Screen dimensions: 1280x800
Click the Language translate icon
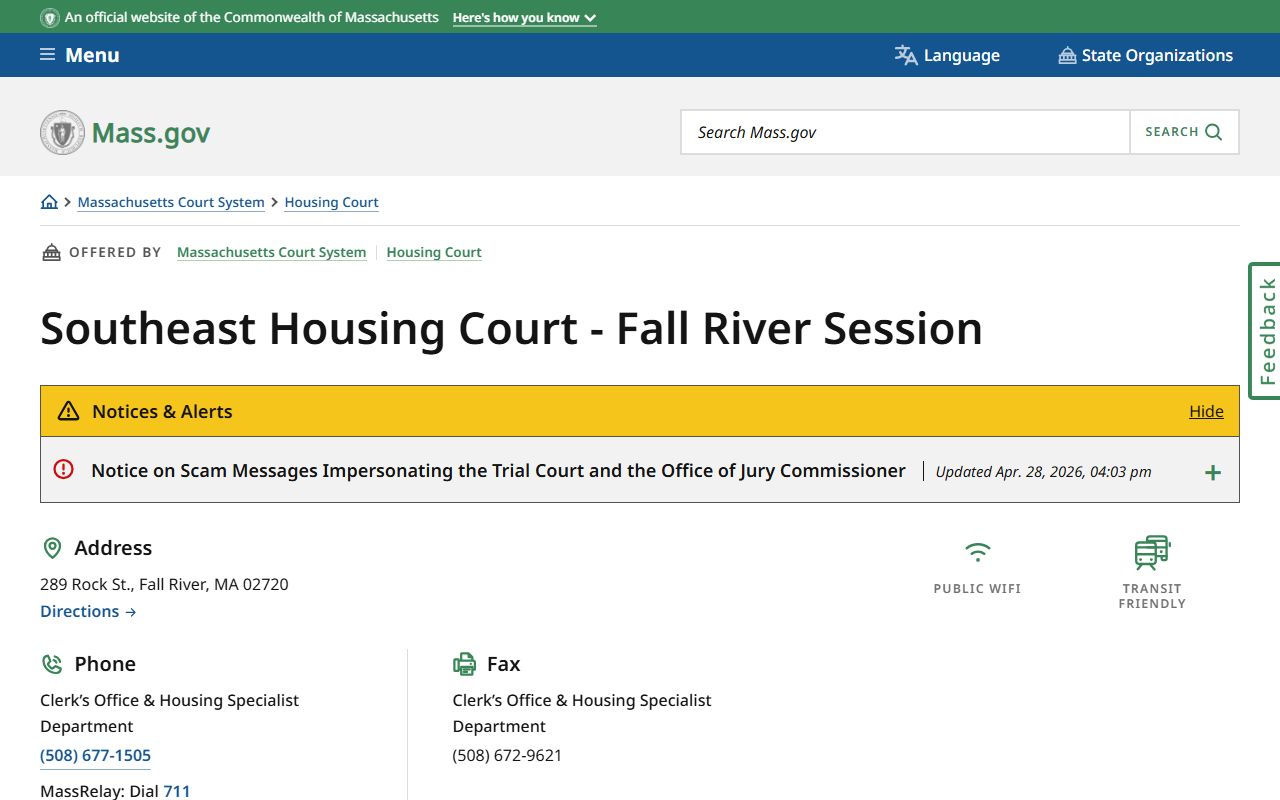(906, 55)
